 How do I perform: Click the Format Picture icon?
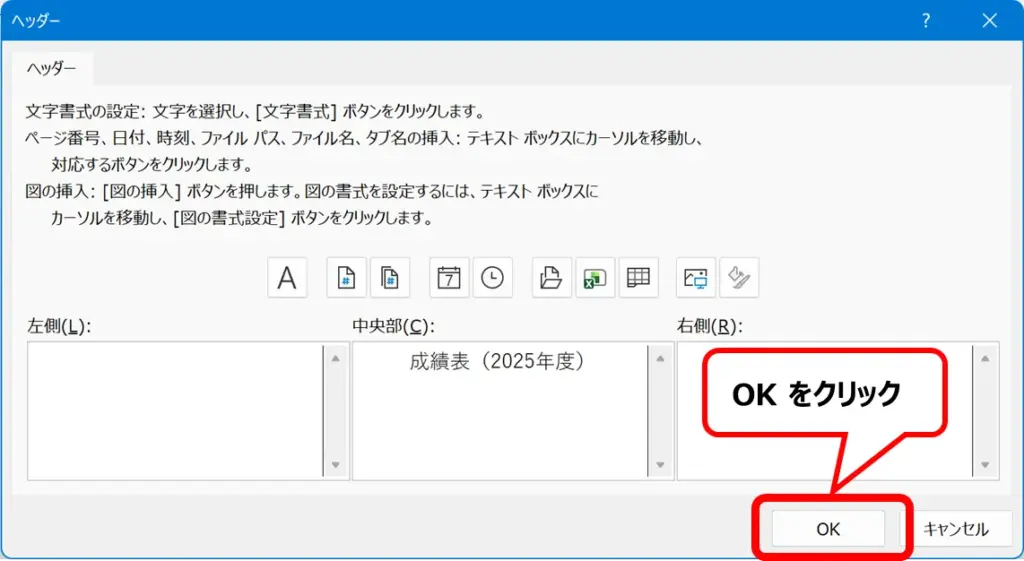[x=739, y=278]
